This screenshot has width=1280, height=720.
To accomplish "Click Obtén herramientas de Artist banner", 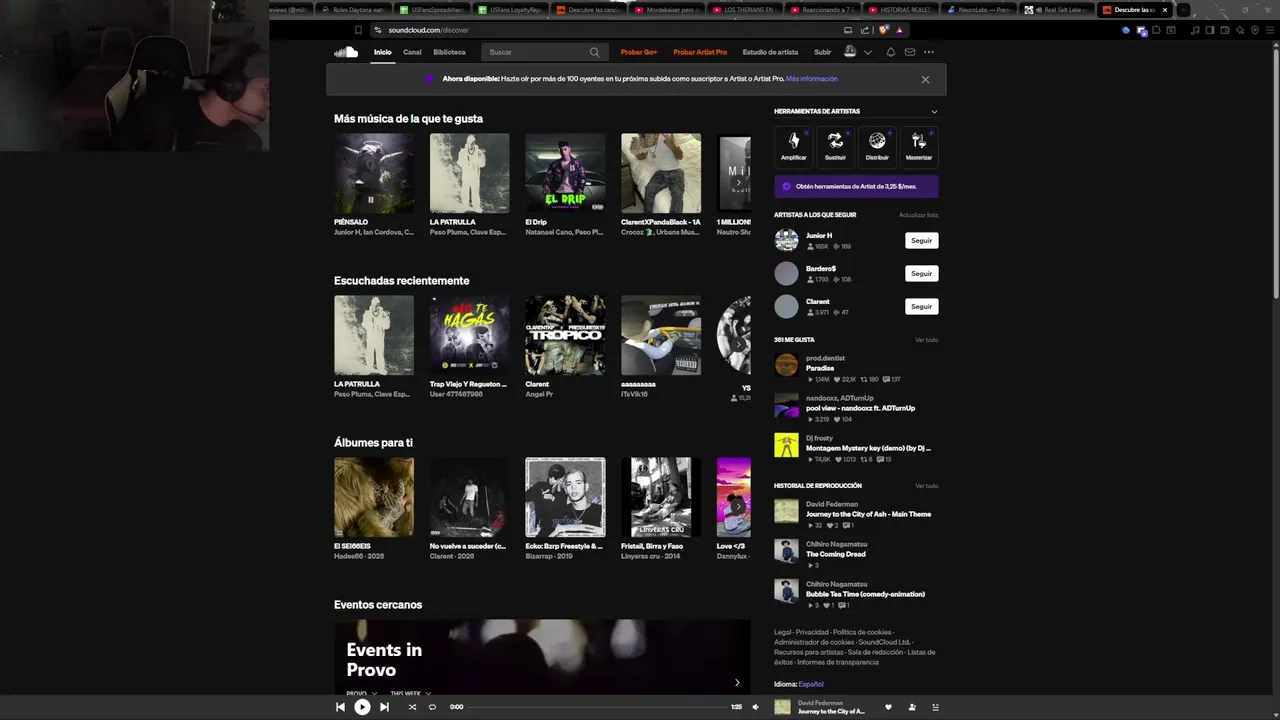I will 856,186.
